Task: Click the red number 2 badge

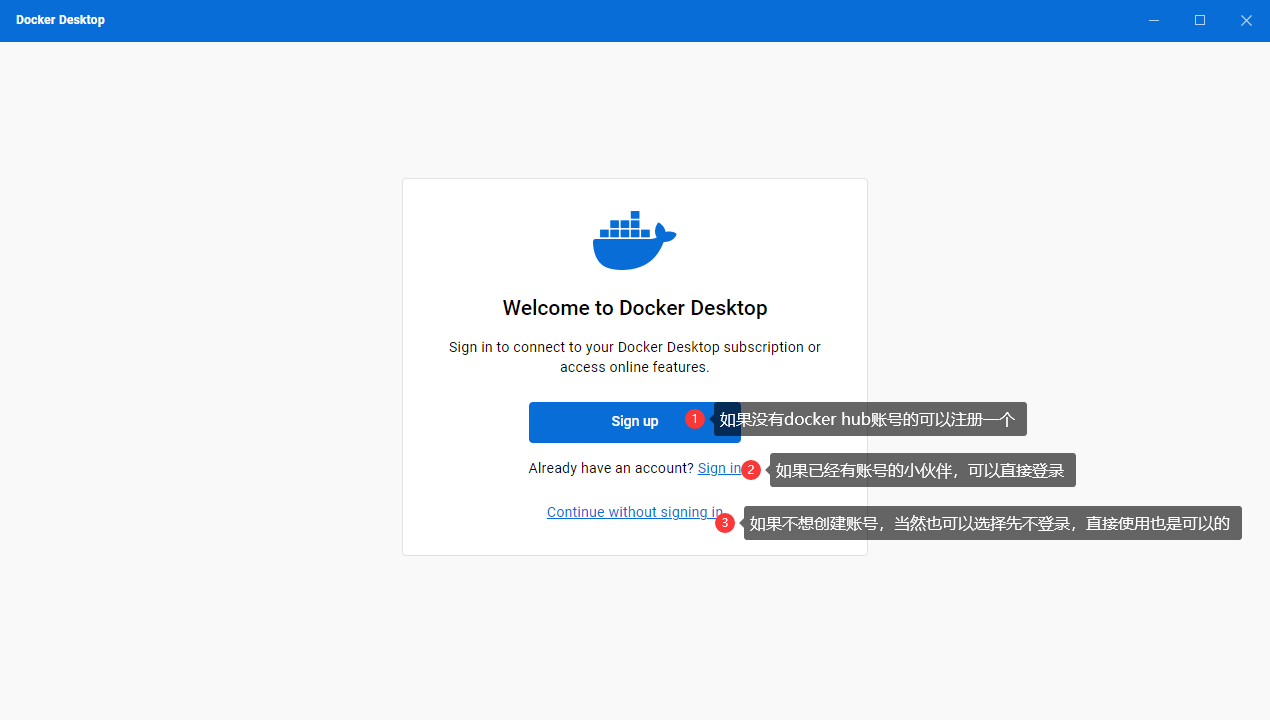Action: [x=751, y=470]
